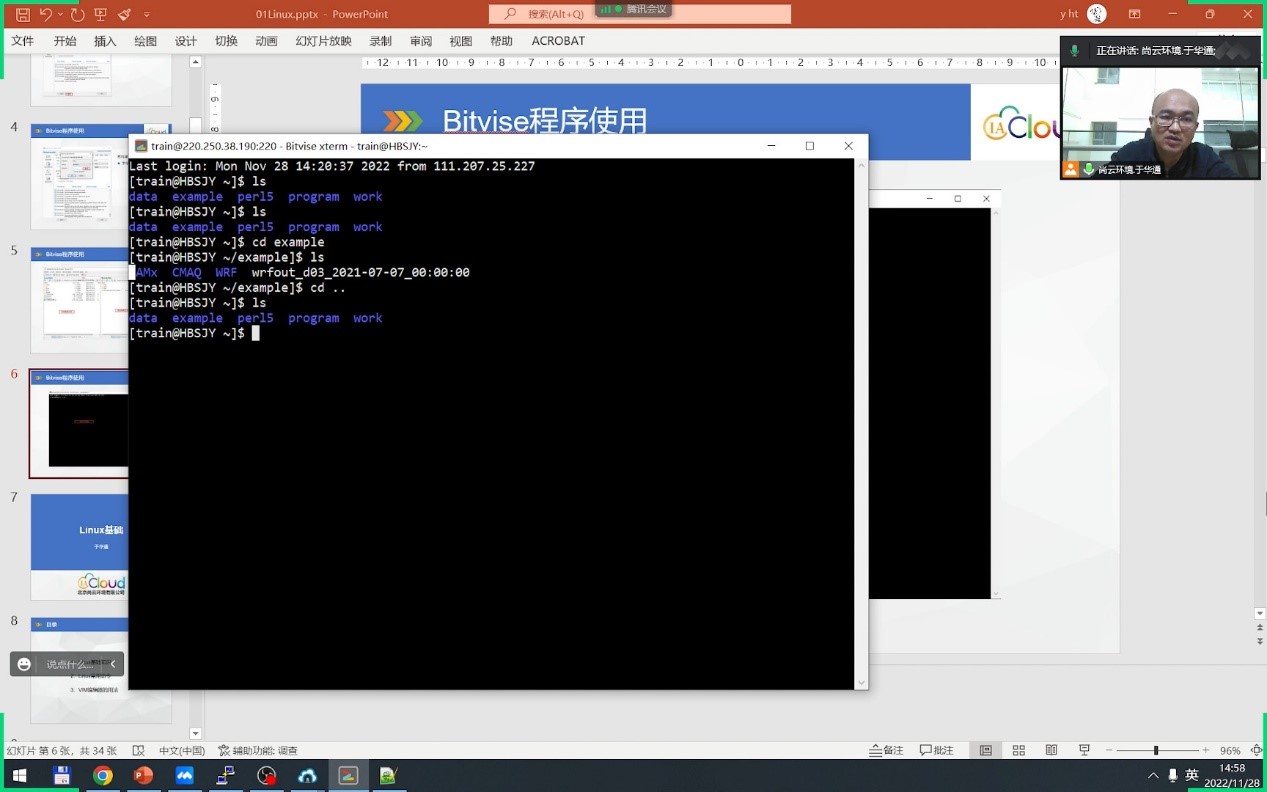Switch to the 视图 ribbon tab
1267x792 pixels.
[461, 41]
